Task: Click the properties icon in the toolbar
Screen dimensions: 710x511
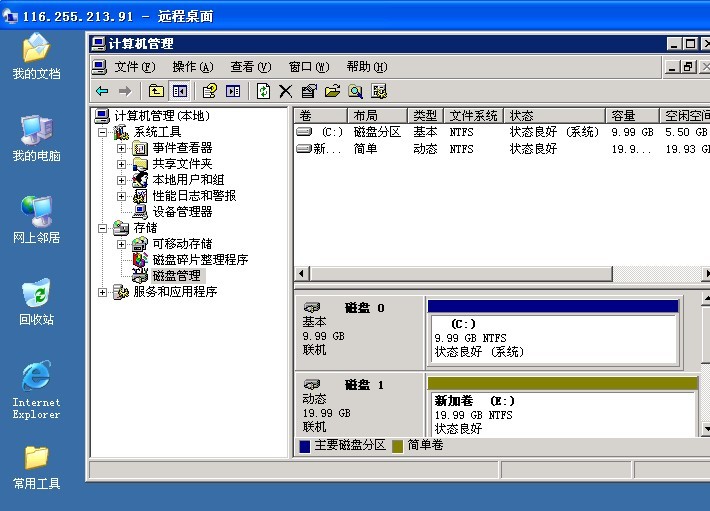Action: [x=309, y=91]
